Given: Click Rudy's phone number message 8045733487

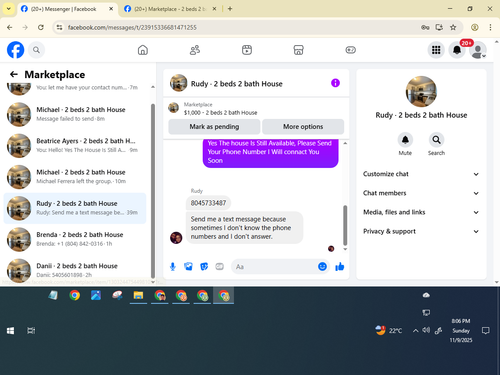Looking at the screenshot, I should [x=208, y=203].
